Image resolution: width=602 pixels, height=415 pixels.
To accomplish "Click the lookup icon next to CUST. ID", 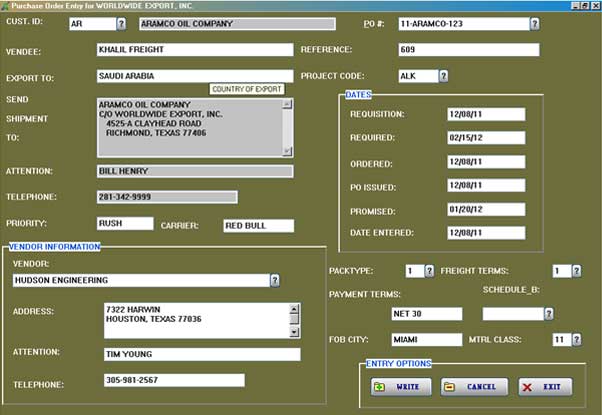I will [122, 22].
